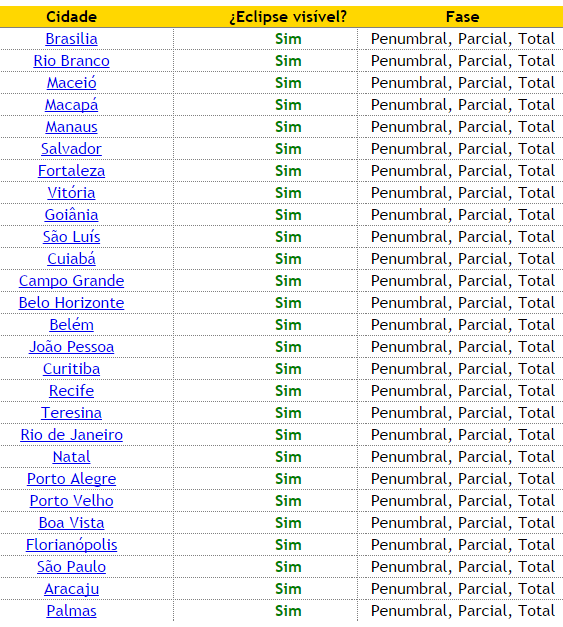Select the Belo Horizonte link
The width and height of the screenshot is (563, 627).
coord(71,303)
